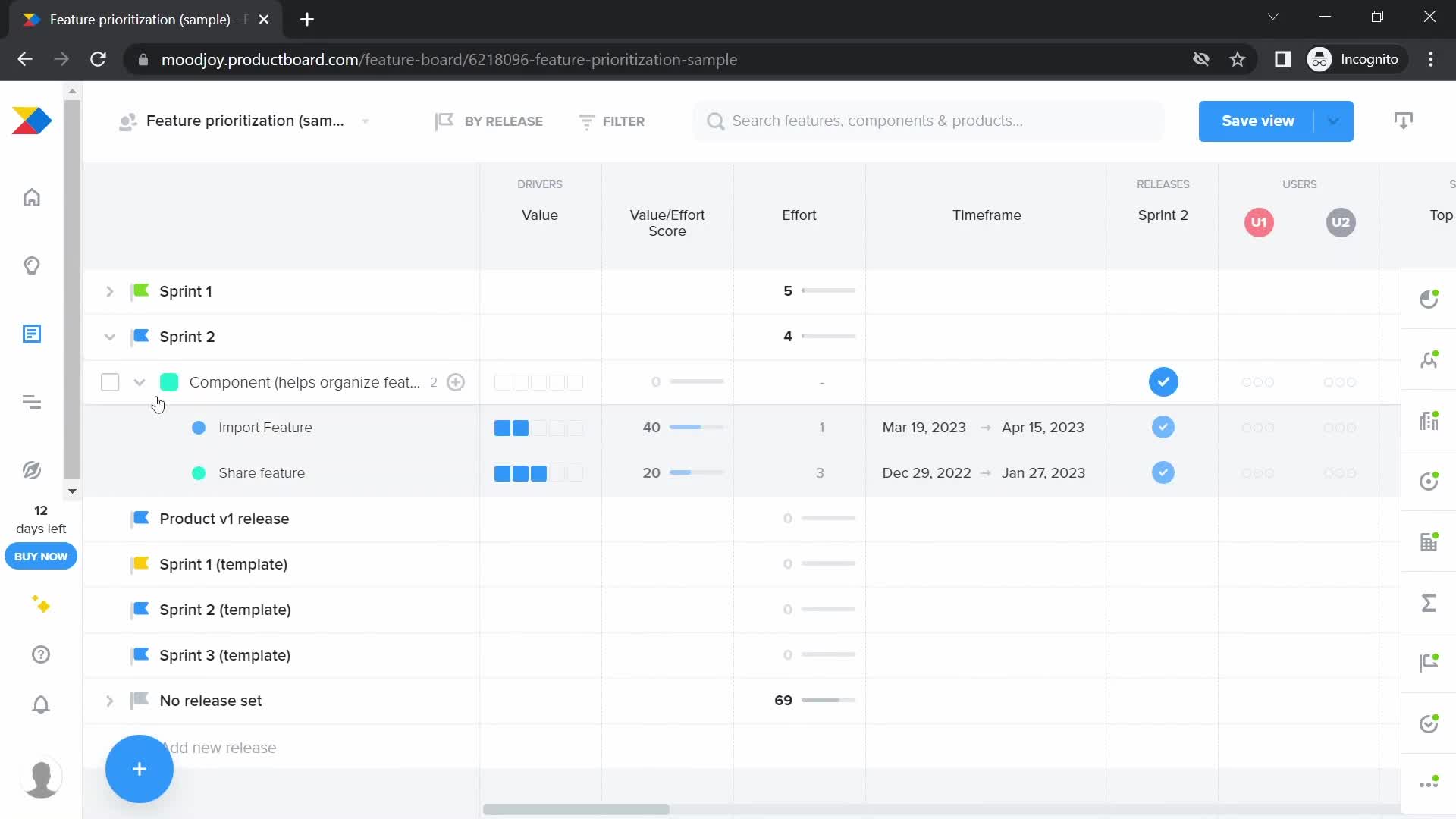Open Insights lightbulb icon in sidebar
The width and height of the screenshot is (1456, 819).
pyautogui.click(x=32, y=265)
